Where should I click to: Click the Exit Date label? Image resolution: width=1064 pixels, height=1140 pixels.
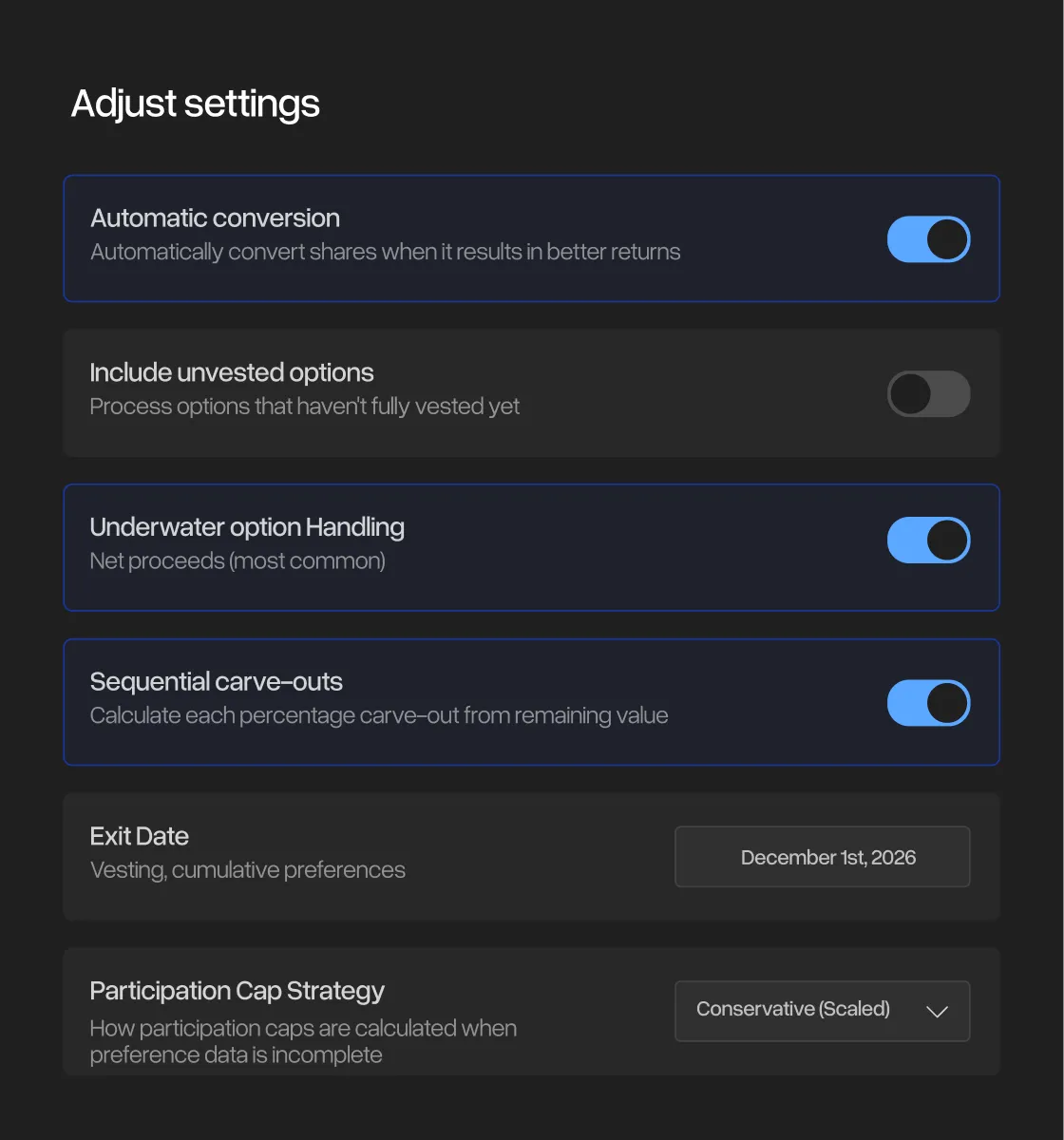click(140, 836)
